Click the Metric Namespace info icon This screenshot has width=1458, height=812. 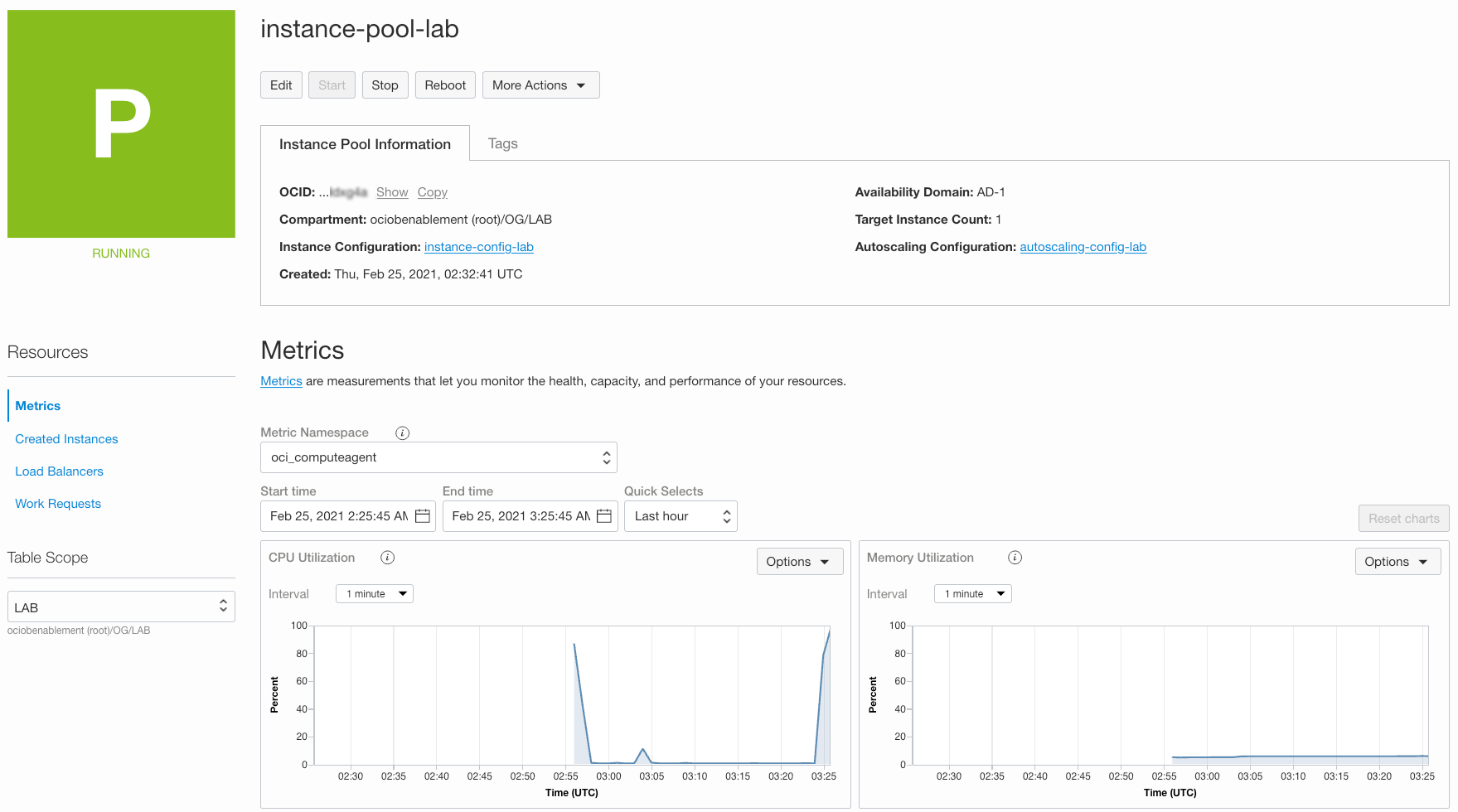[402, 433]
